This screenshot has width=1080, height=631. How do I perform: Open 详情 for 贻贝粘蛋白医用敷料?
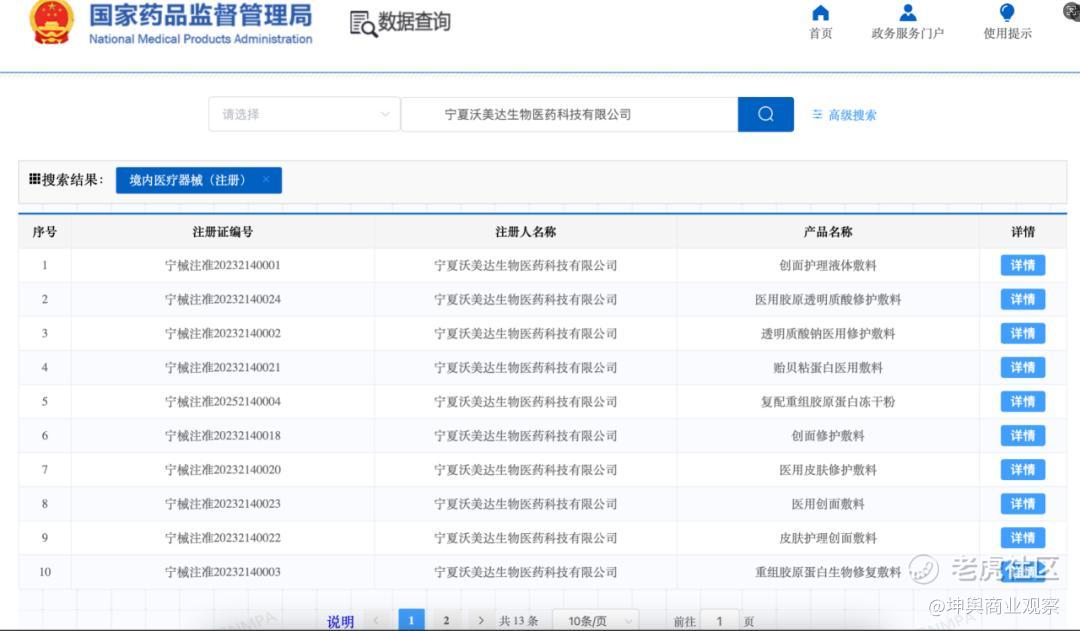click(1022, 367)
